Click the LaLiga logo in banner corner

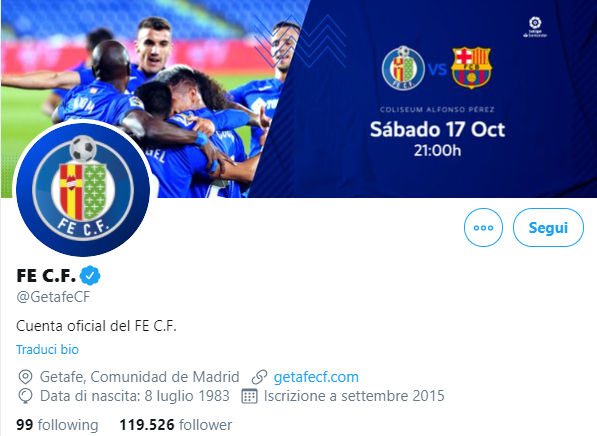pyautogui.click(x=535, y=27)
